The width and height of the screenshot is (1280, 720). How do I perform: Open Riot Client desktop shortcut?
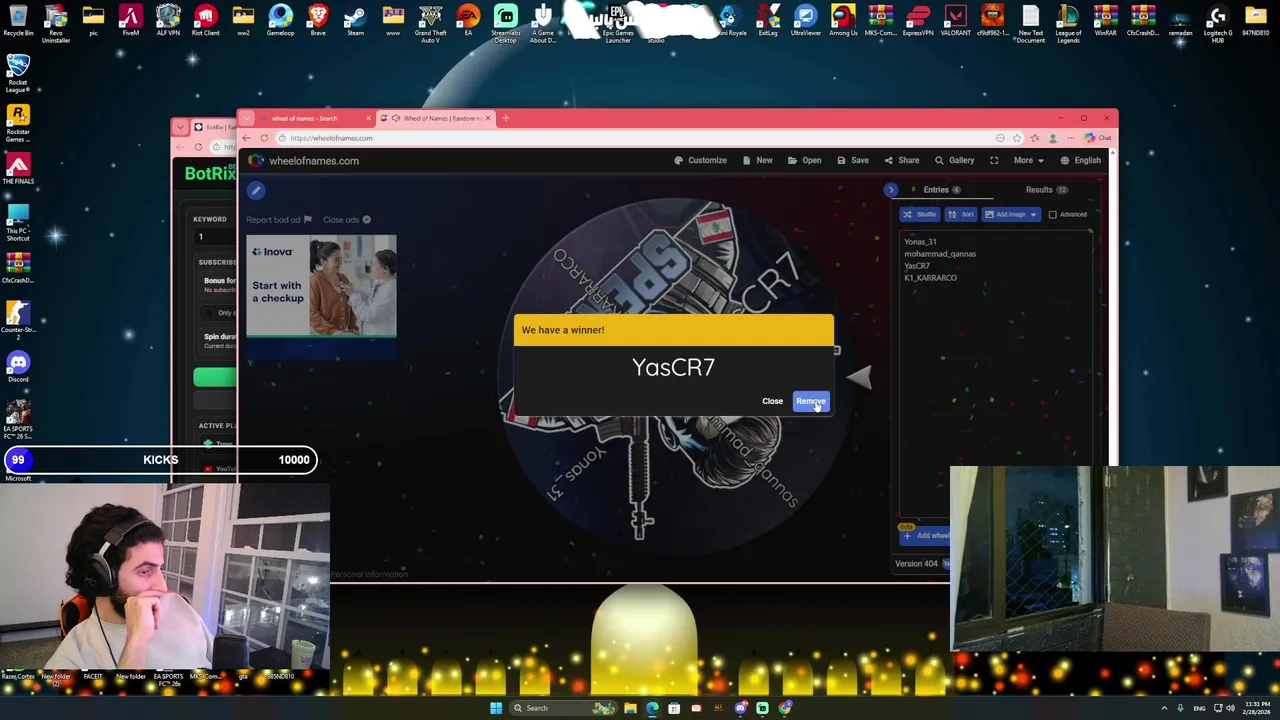coord(205,21)
